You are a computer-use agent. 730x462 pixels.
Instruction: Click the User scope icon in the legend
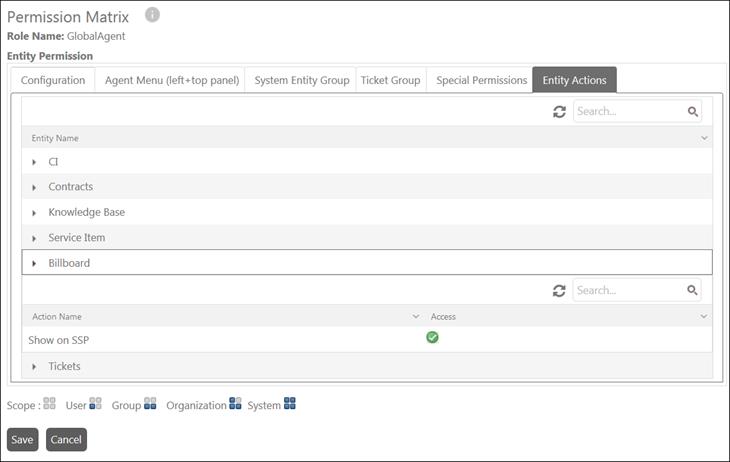point(95,404)
